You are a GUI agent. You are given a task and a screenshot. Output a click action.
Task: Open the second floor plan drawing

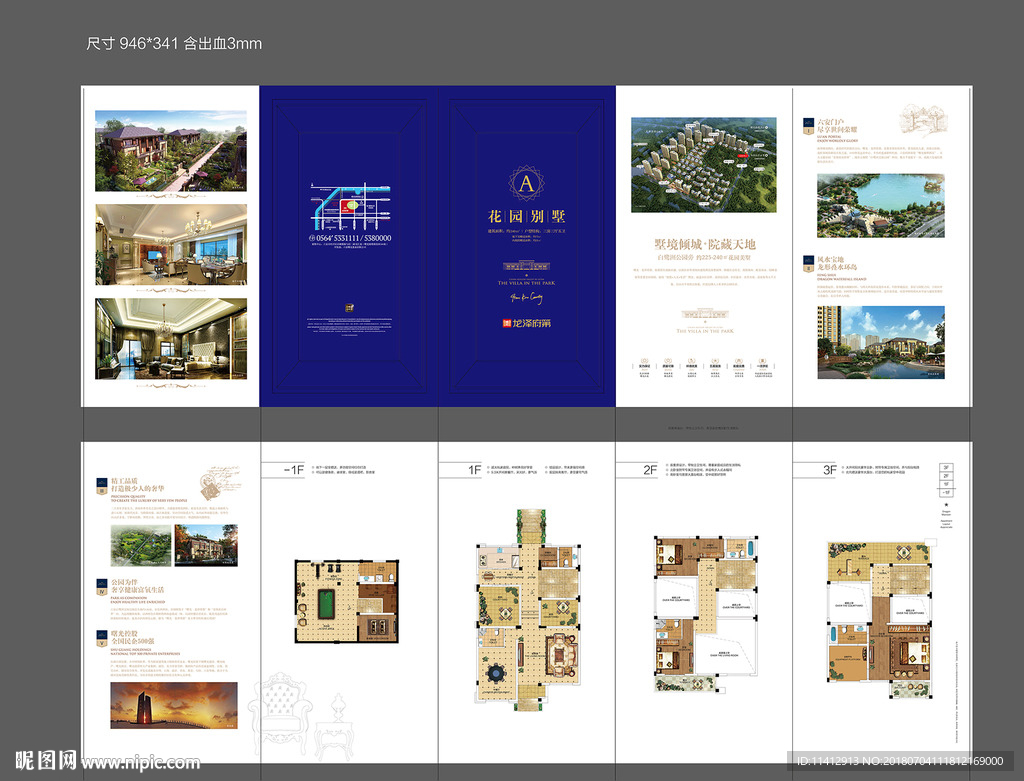pyautogui.click(x=707, y=614)
